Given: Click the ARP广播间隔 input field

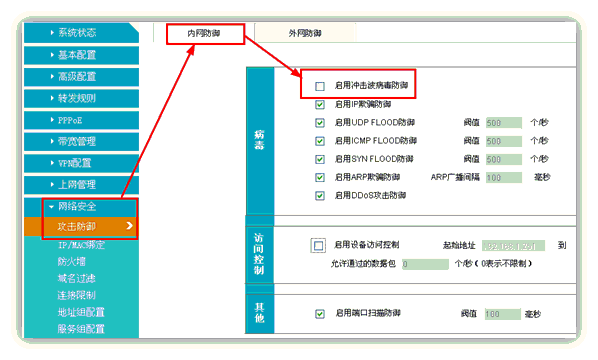Looking at the screenshot, I should tap(504, 177).
